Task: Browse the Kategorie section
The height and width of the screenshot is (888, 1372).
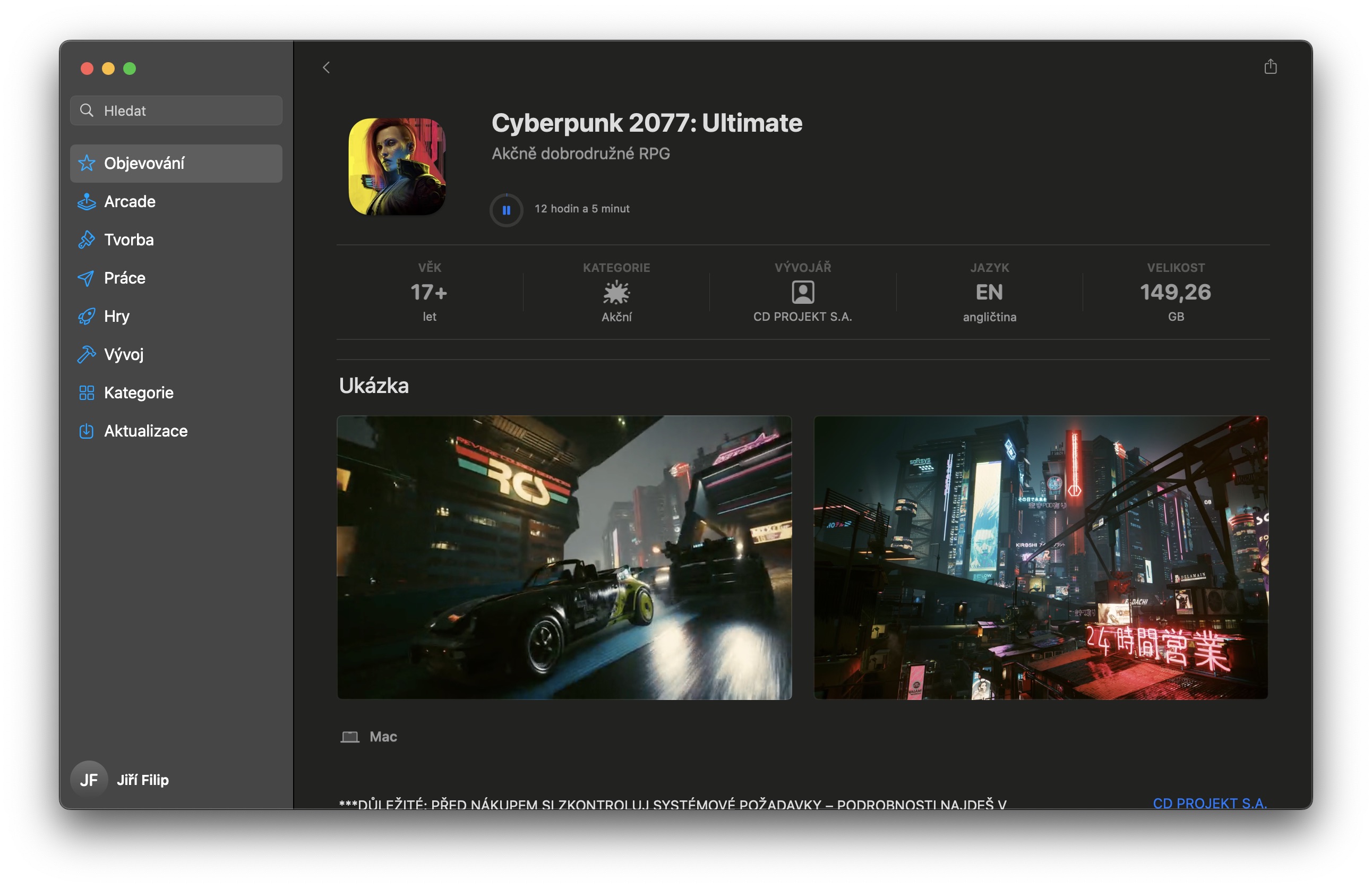Action: [x=139, y=392]
